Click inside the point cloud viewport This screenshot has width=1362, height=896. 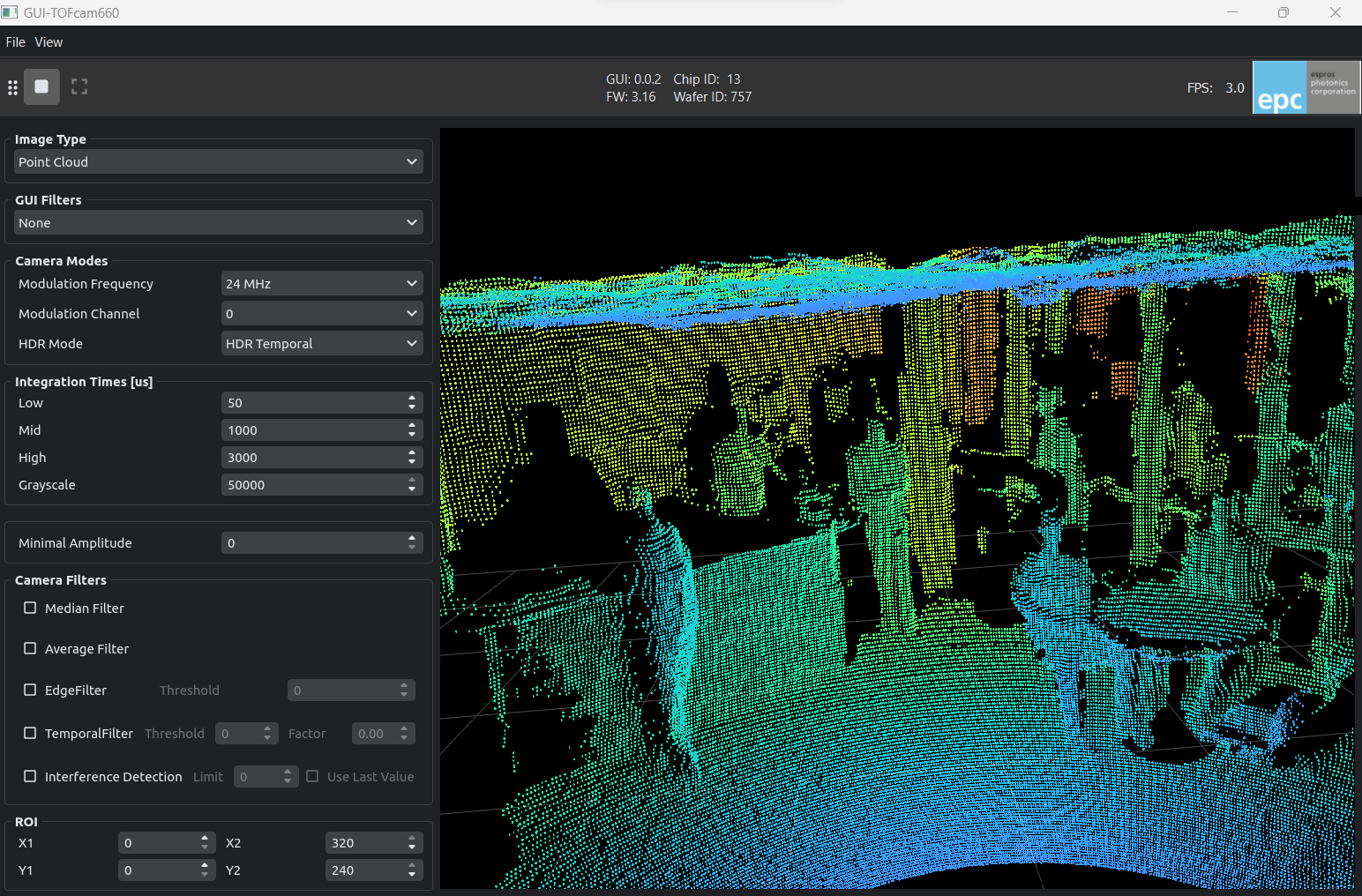[x=896, y=508]
